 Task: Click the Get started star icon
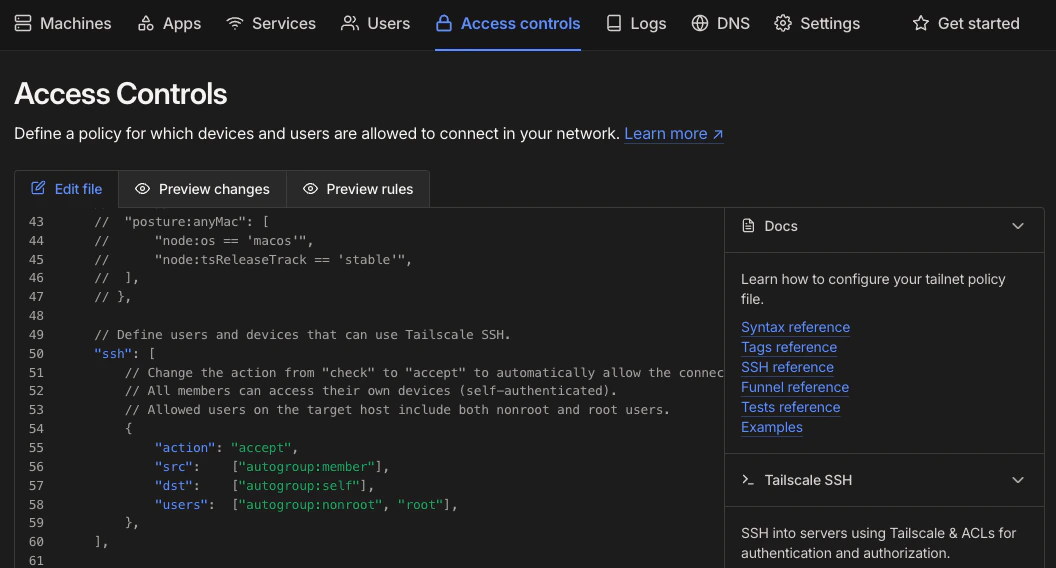pyautogui.click(x=921, y=23)
